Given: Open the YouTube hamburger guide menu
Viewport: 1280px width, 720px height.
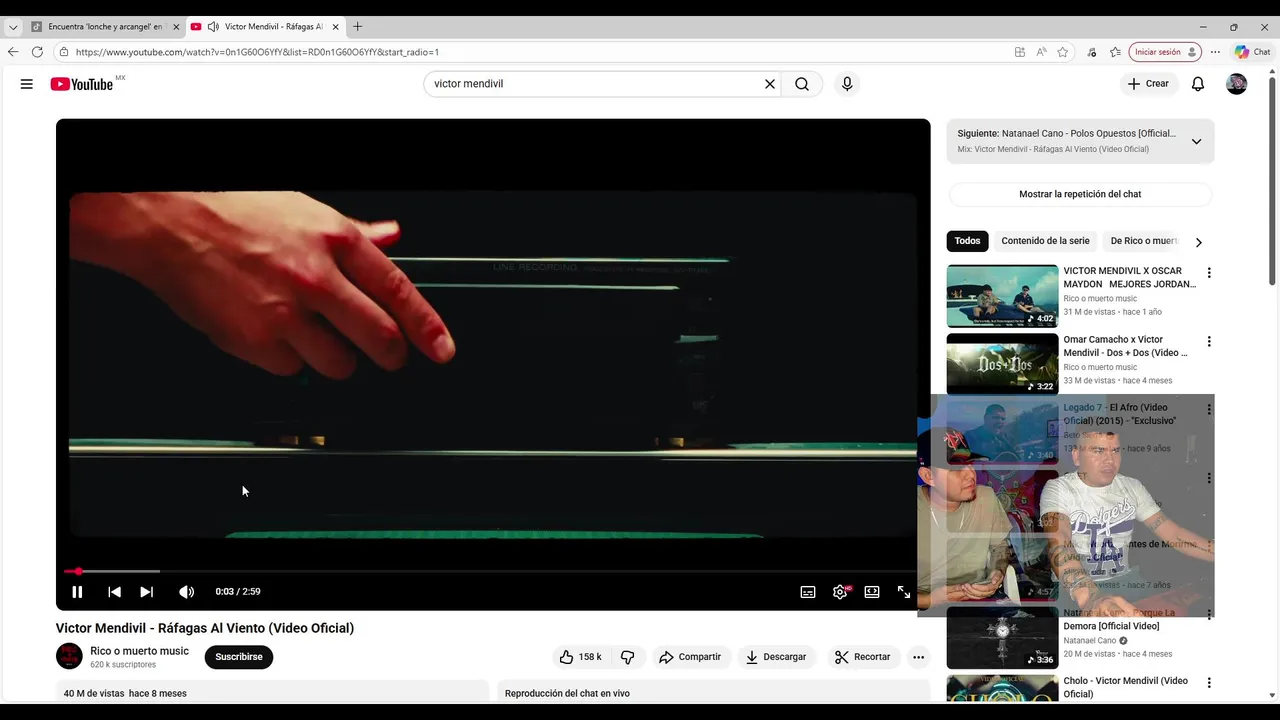Looking at the screenshot, I should 27,84.
